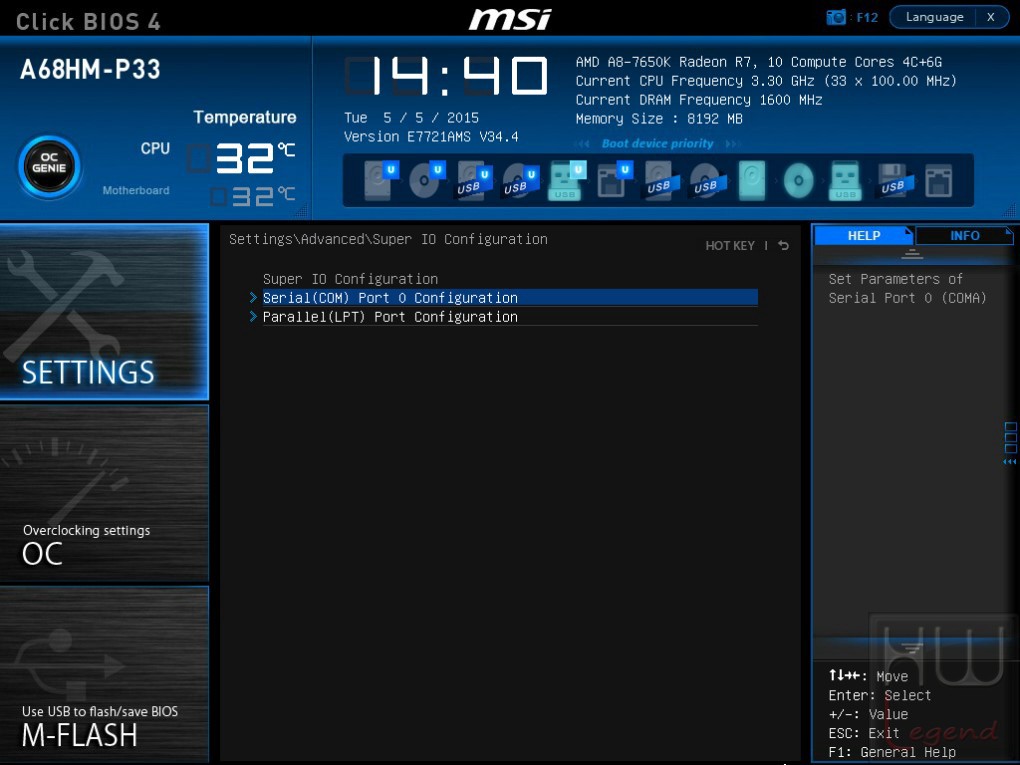The height and width of the screenshot is (765, 1020).
Task: Click Current CPU Frequency 3.30 GHz line
Action: point(766,81)
